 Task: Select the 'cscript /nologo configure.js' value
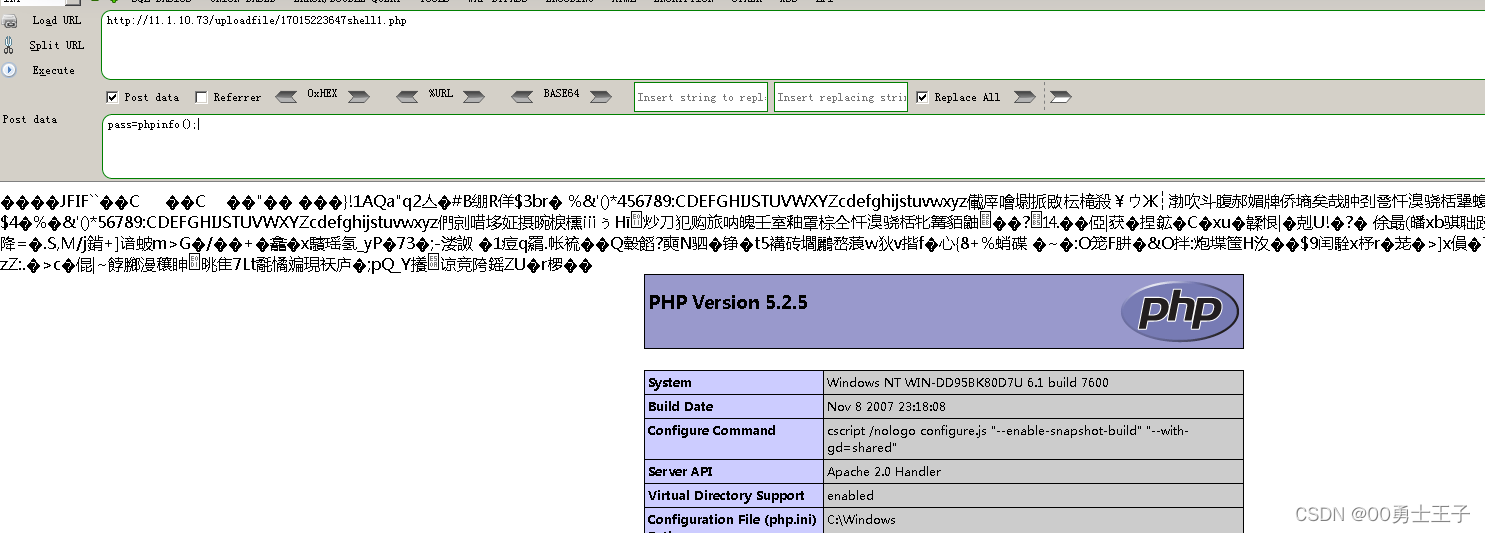[x=1007, y=439]
